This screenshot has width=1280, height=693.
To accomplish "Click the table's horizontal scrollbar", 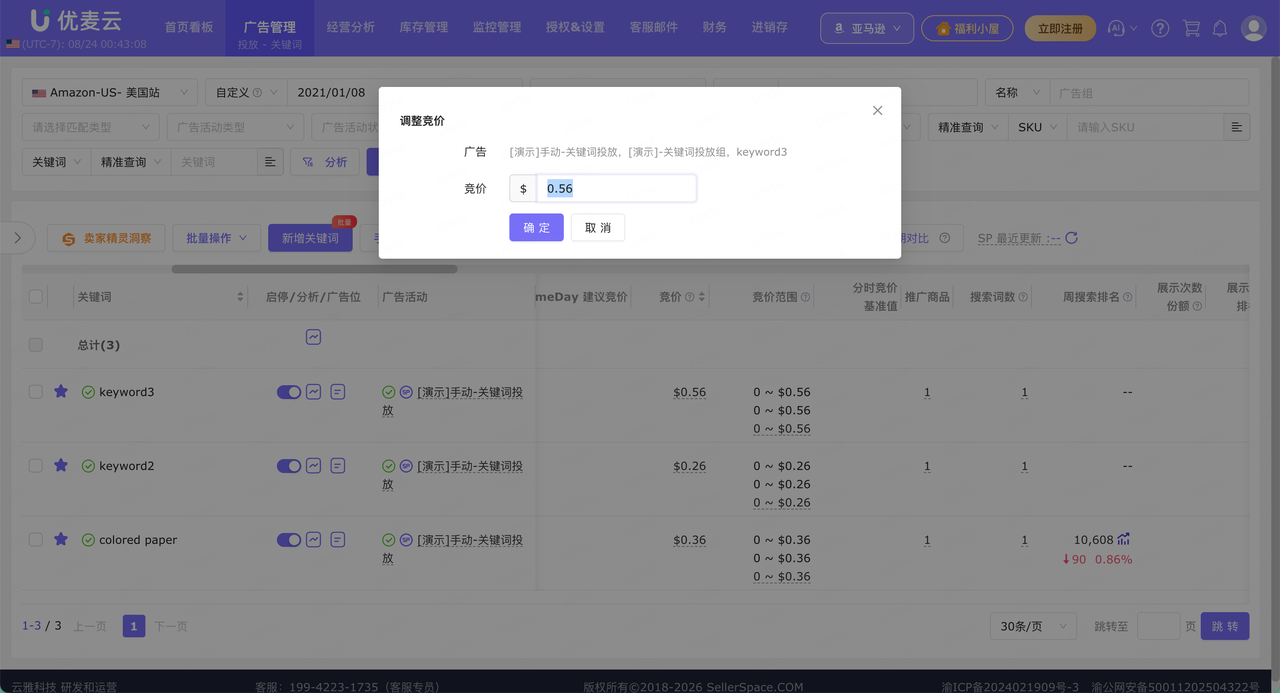I will [x=314, y=269].
